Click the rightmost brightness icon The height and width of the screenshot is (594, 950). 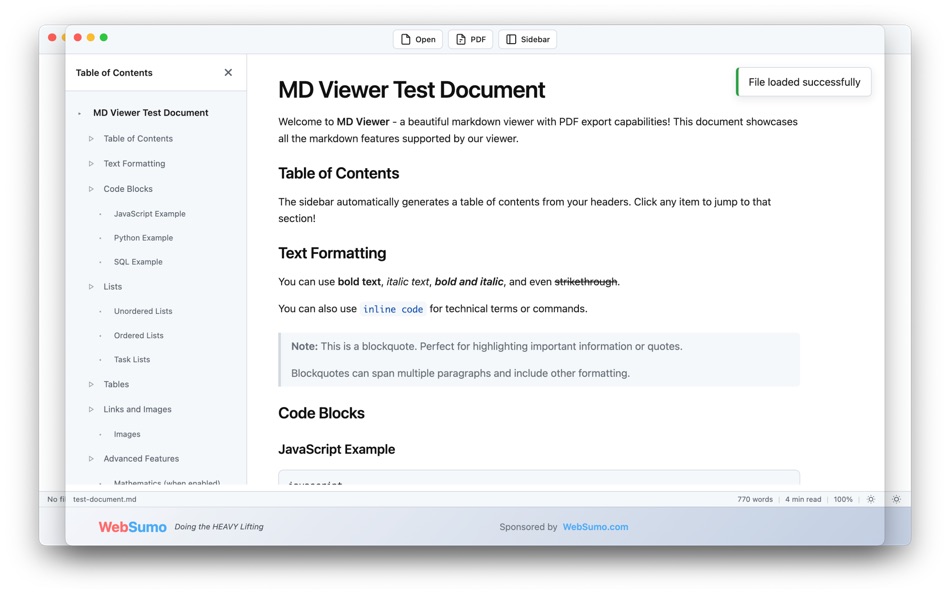(x=896, y=499)
